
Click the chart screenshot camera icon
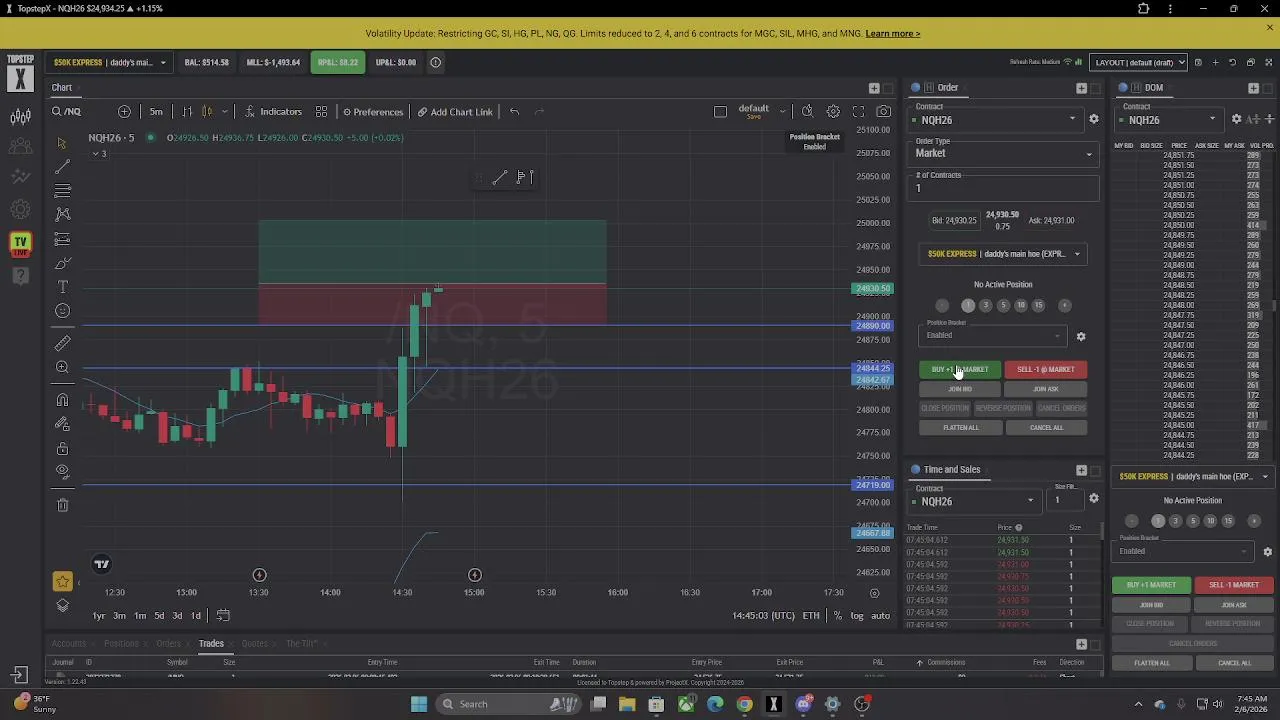coord(884,111)
